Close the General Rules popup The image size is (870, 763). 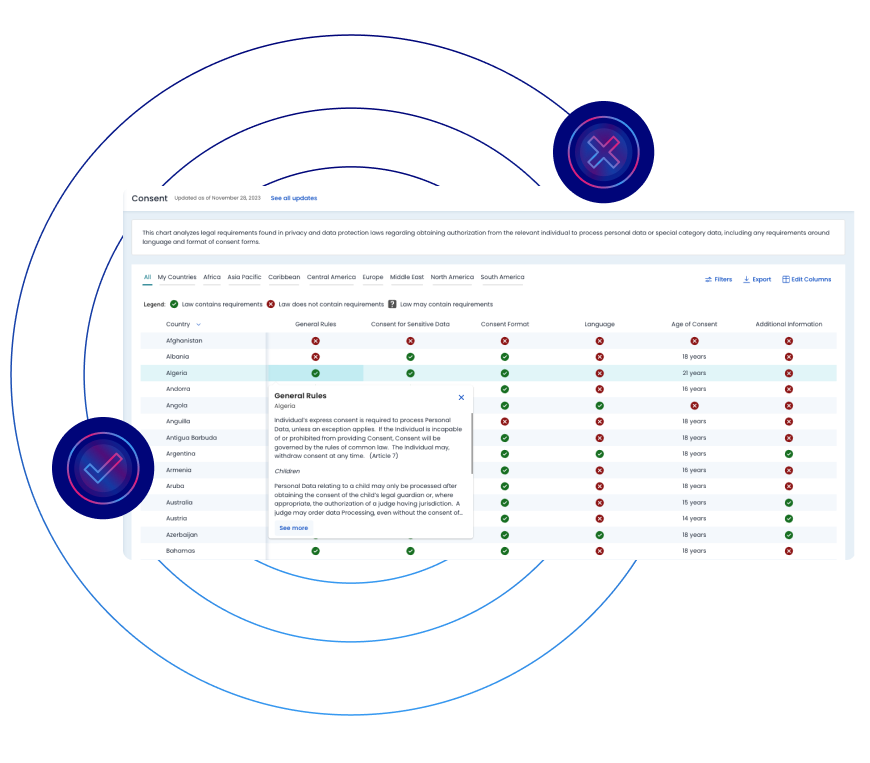coord(461,397)
